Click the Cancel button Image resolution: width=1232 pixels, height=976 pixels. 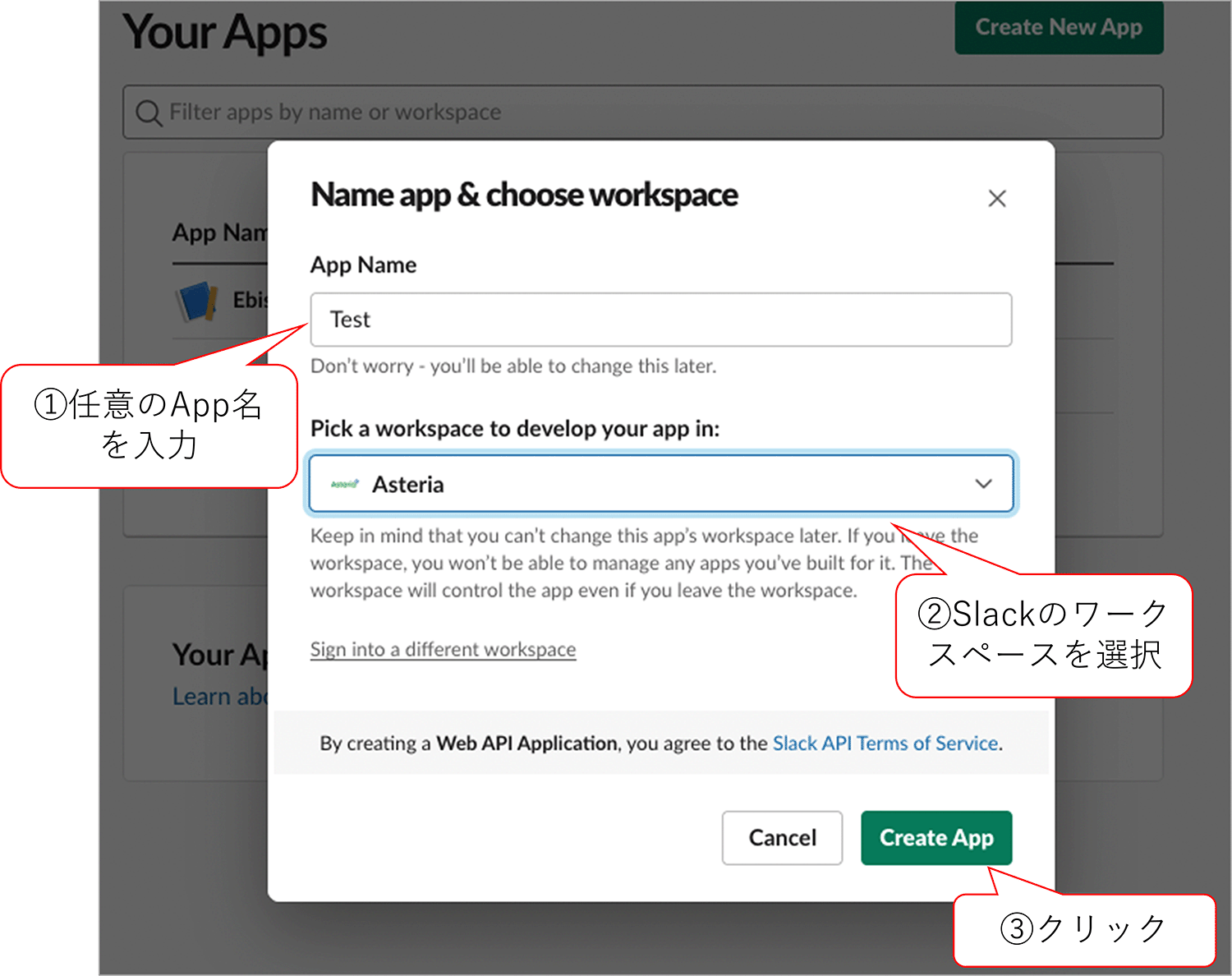coord(782,838)
